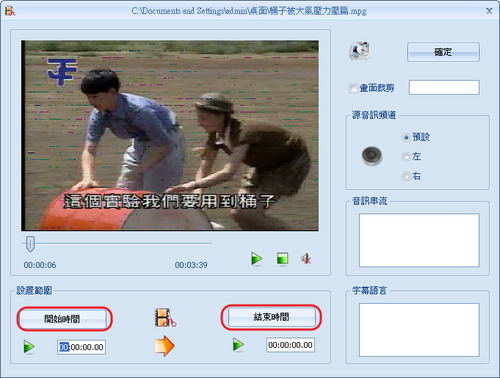Click the media disc icon beside 確定
The image size is (500, 378).
(x=360, y=51)
